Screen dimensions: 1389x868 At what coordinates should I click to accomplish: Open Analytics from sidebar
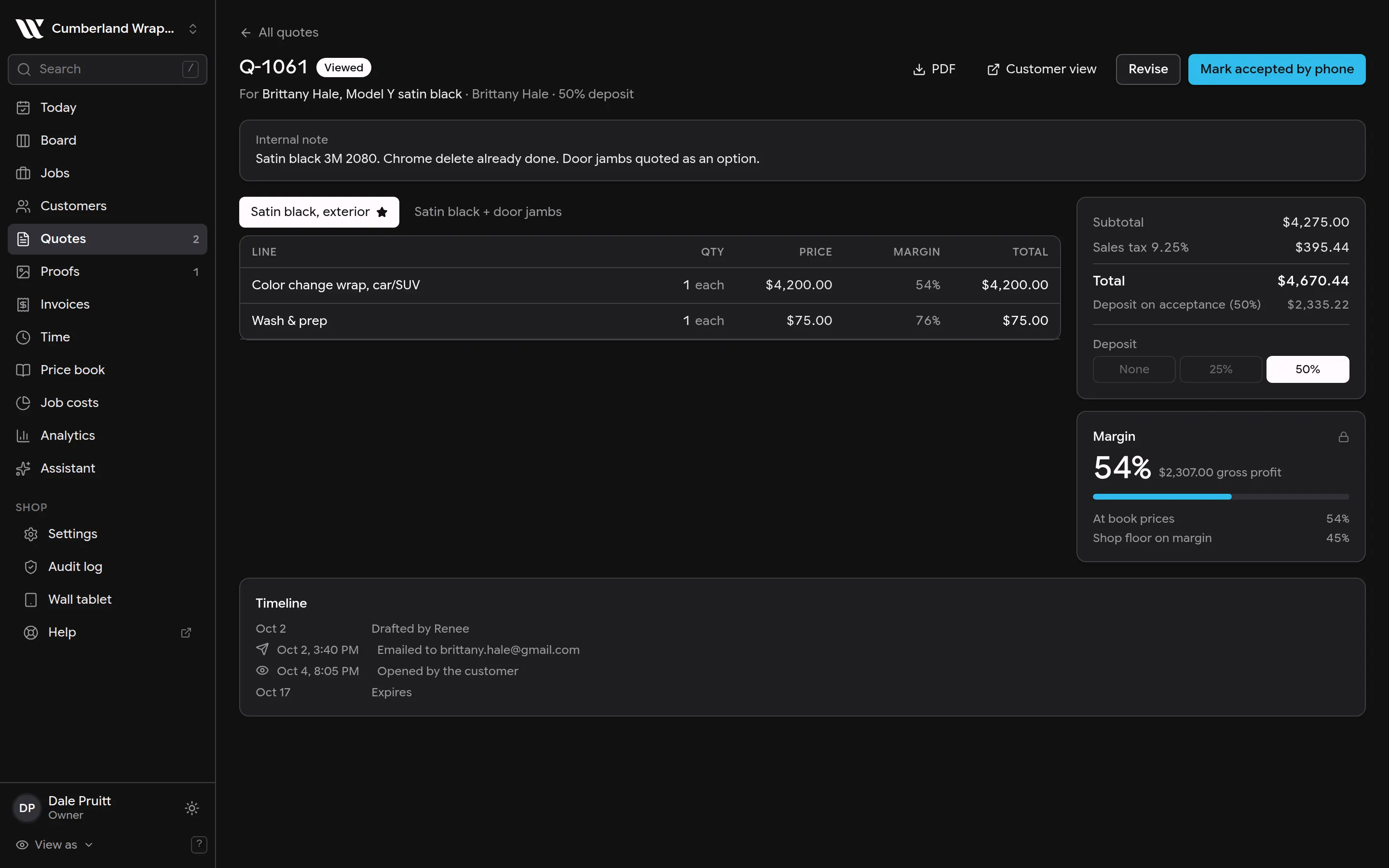pyautogui.click(x=108, y=435)
